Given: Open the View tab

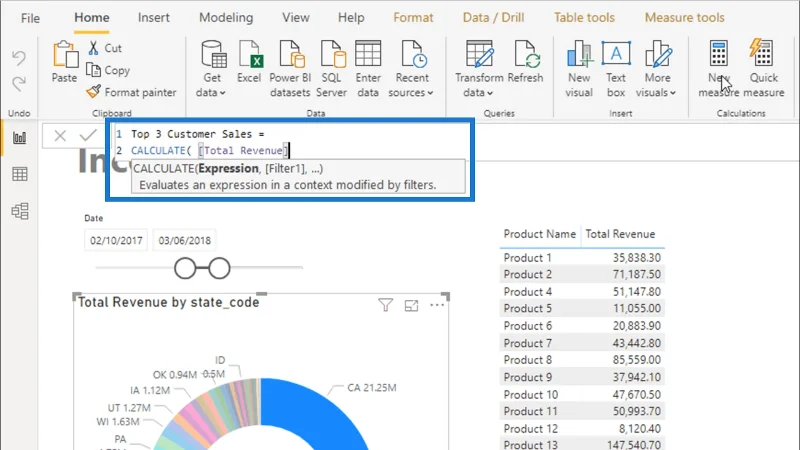Looking at the screenshot, I should pos(296,17).
